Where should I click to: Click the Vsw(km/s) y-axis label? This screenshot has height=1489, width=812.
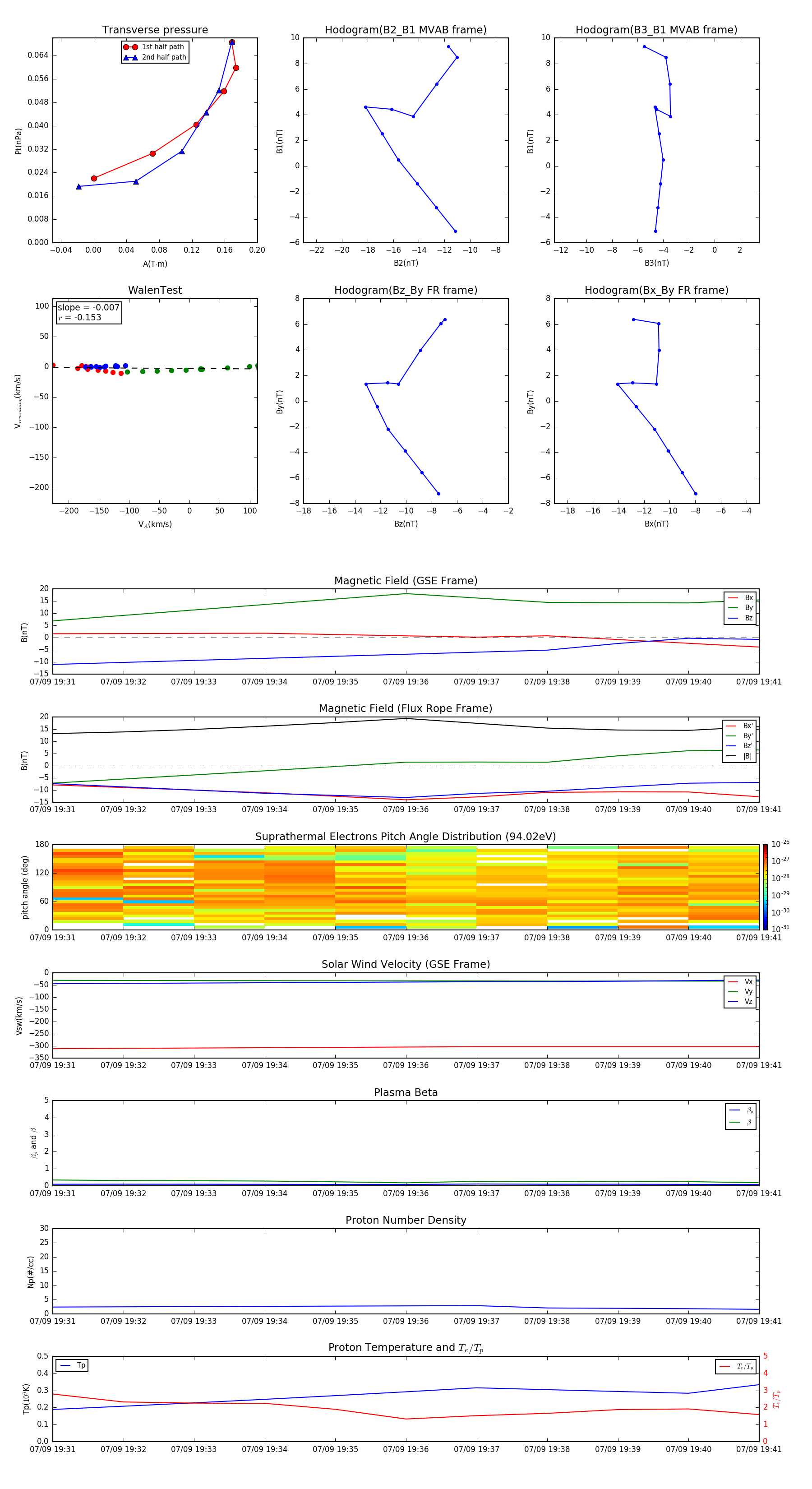point(18,1015)
